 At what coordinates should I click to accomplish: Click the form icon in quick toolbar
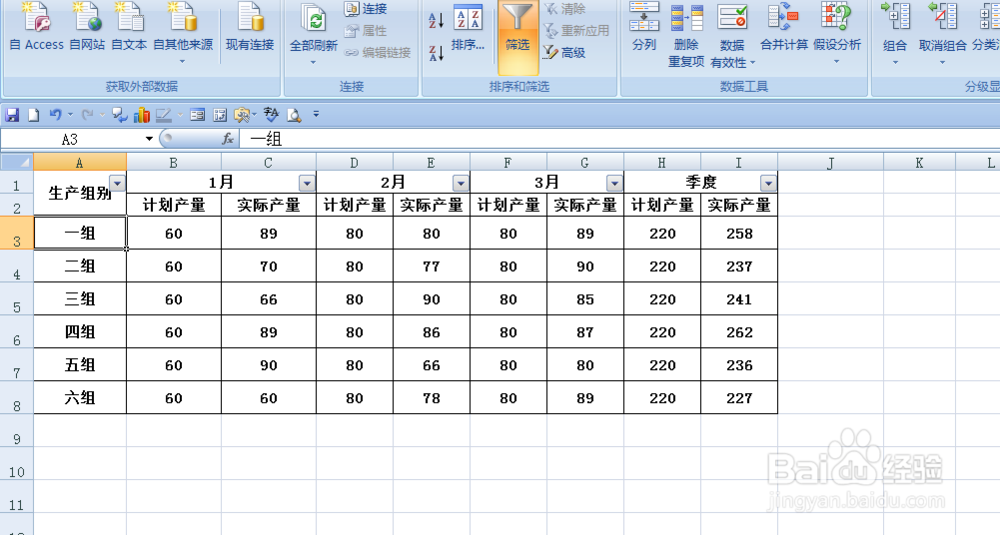click(198, 115)
